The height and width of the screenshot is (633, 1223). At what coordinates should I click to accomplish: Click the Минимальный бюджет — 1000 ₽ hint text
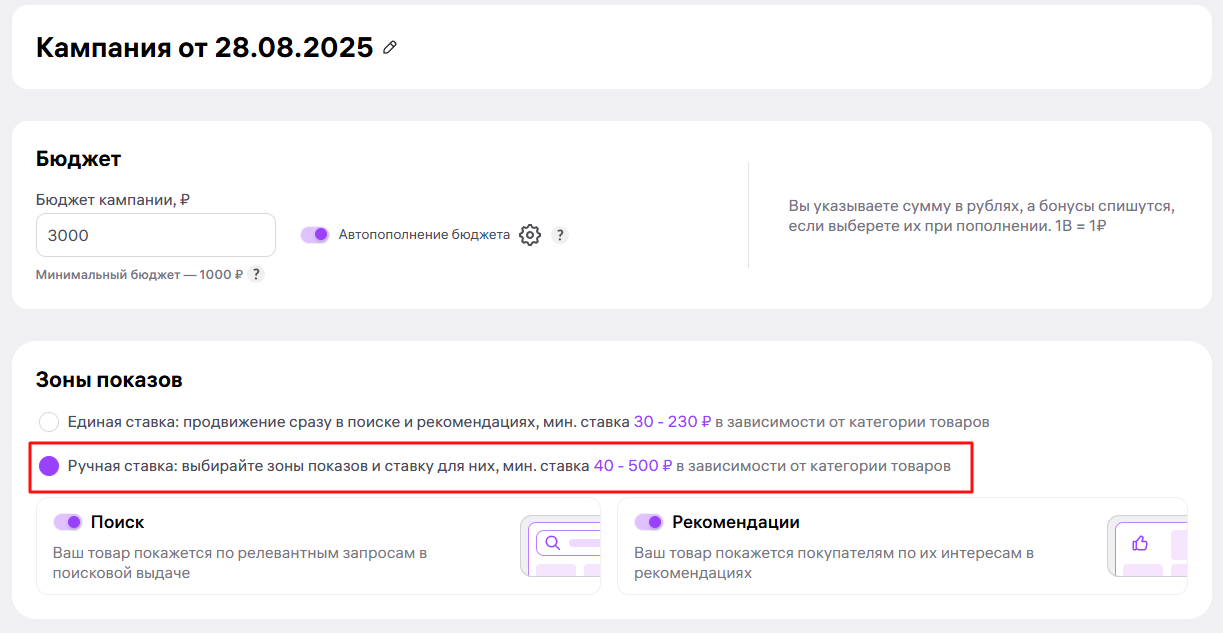(x=139, y=274)
